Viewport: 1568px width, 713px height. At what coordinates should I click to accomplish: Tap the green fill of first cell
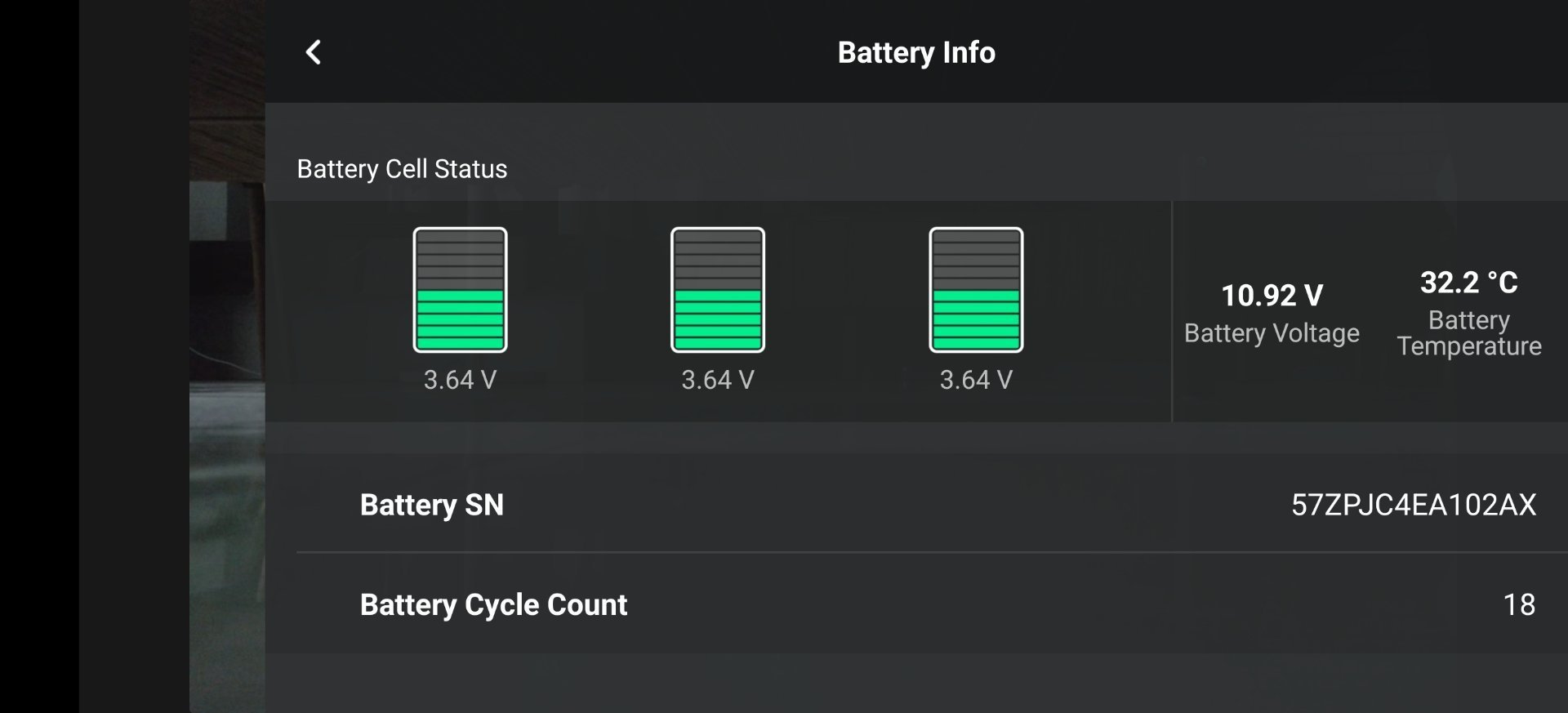(x=460, y=319)
